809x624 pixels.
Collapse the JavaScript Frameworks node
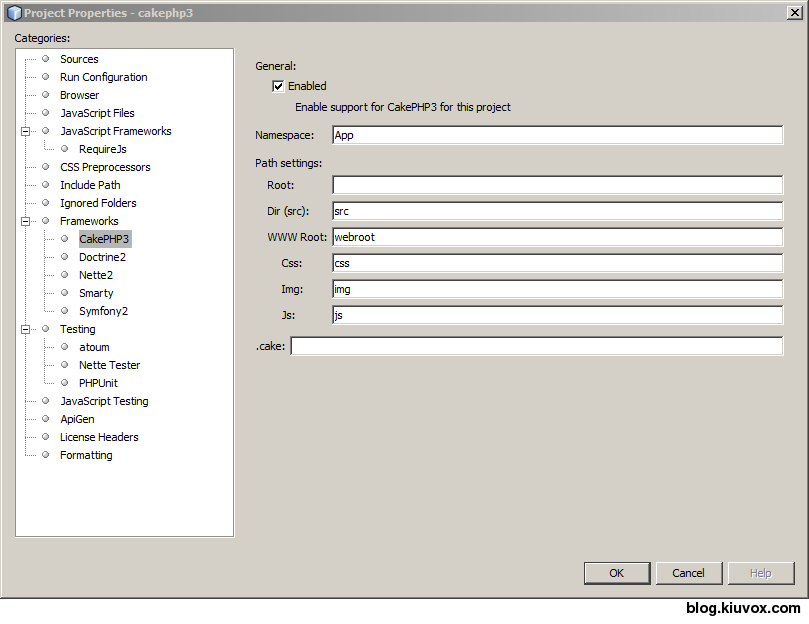[27, 131]
